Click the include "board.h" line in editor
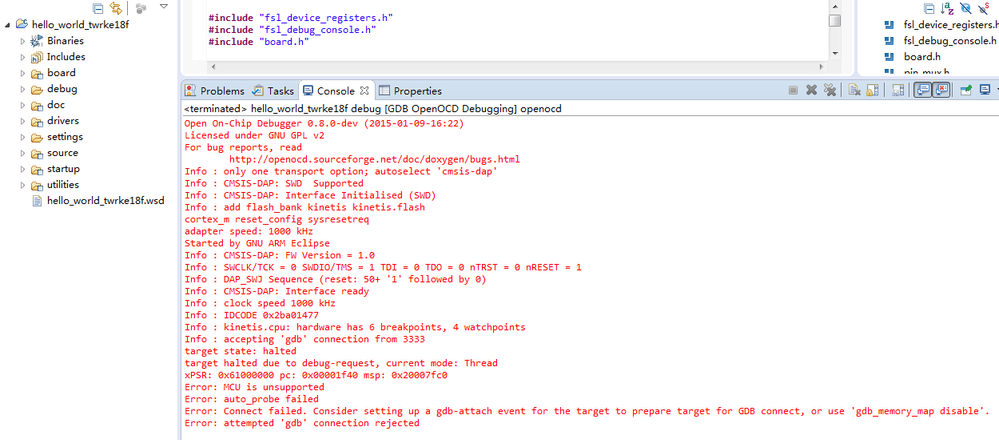 tap(259, 42)
